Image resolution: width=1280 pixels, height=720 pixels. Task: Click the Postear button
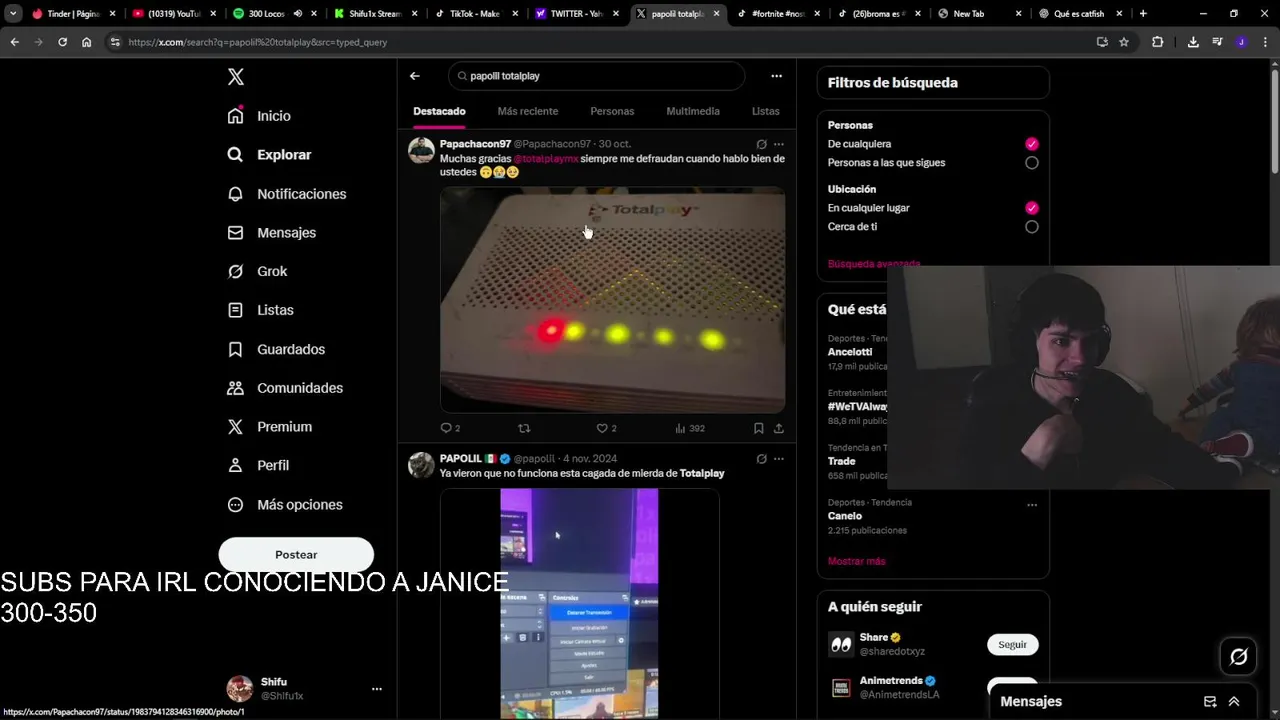point(296,554)
